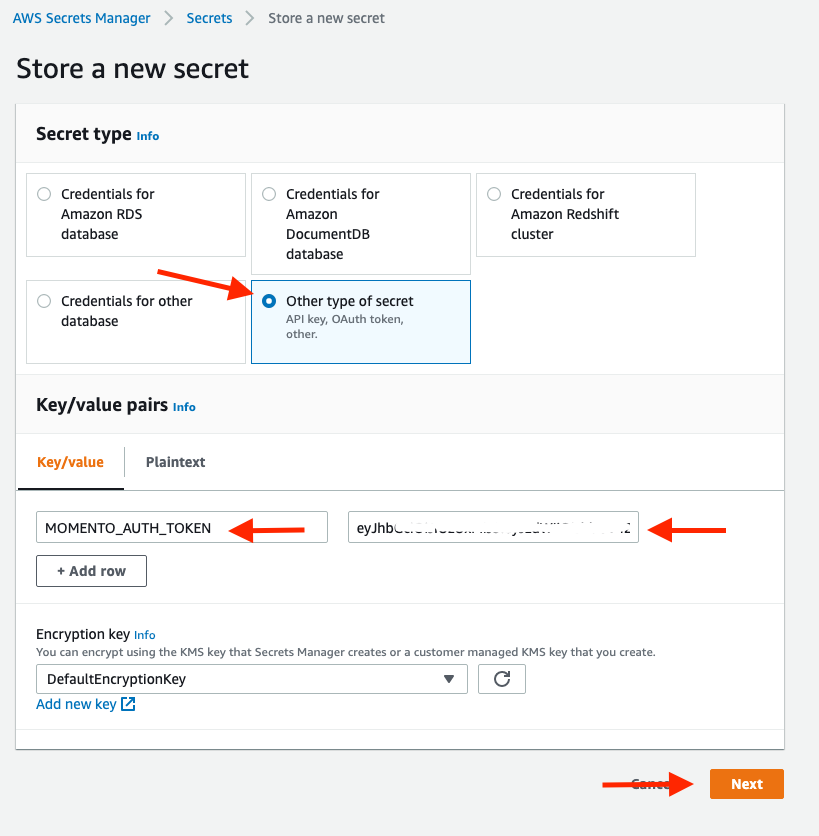Navigate to Secrets via breadcrumb
The width and height of the screenshot is (819, 836).
209,17
